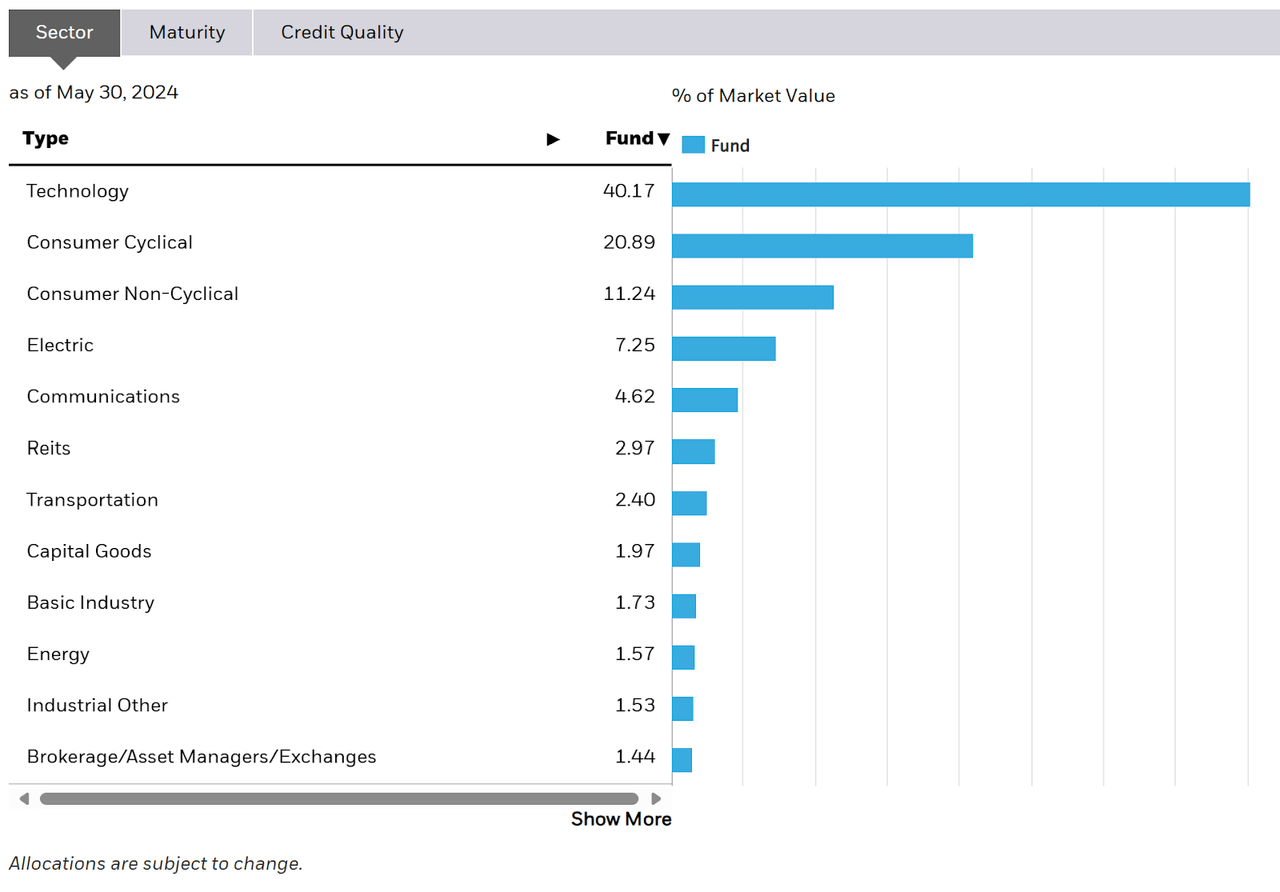Viewport: 1280px width, 892px height.
Task: Select the Consumer Cyclical row label
Action: (110, 242)
